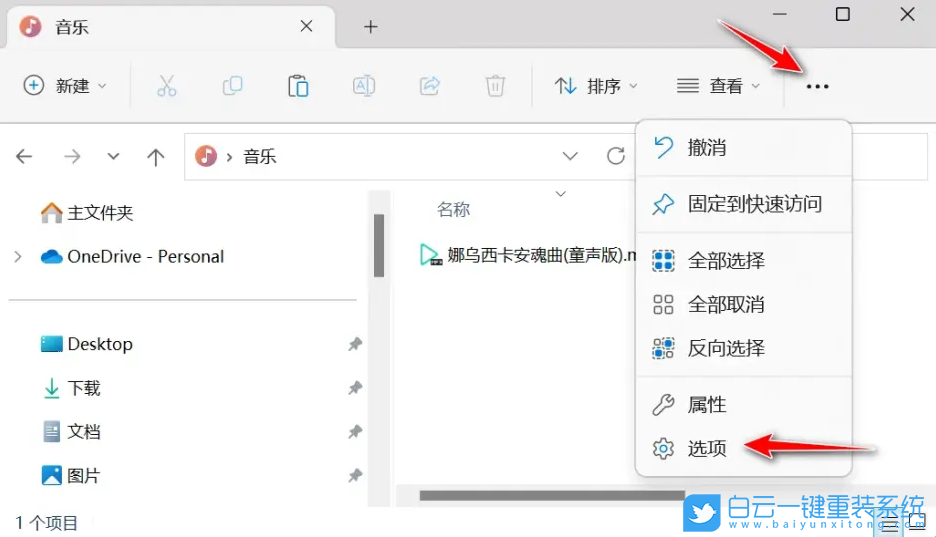
Task: Go back with the left arrow
Action: pos(24,157)
